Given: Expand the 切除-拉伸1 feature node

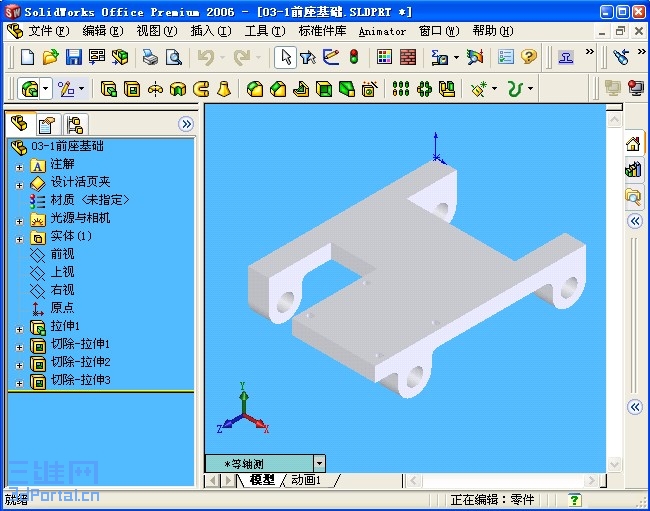Looking at the screenshot, I should point(19,347).
